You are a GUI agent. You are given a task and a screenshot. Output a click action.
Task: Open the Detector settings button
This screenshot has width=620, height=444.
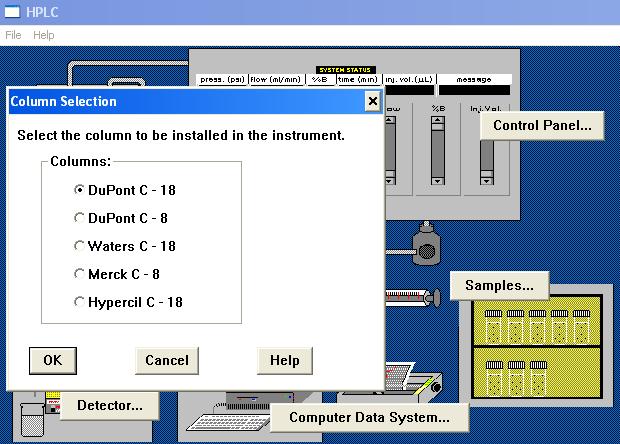[110, 406]
